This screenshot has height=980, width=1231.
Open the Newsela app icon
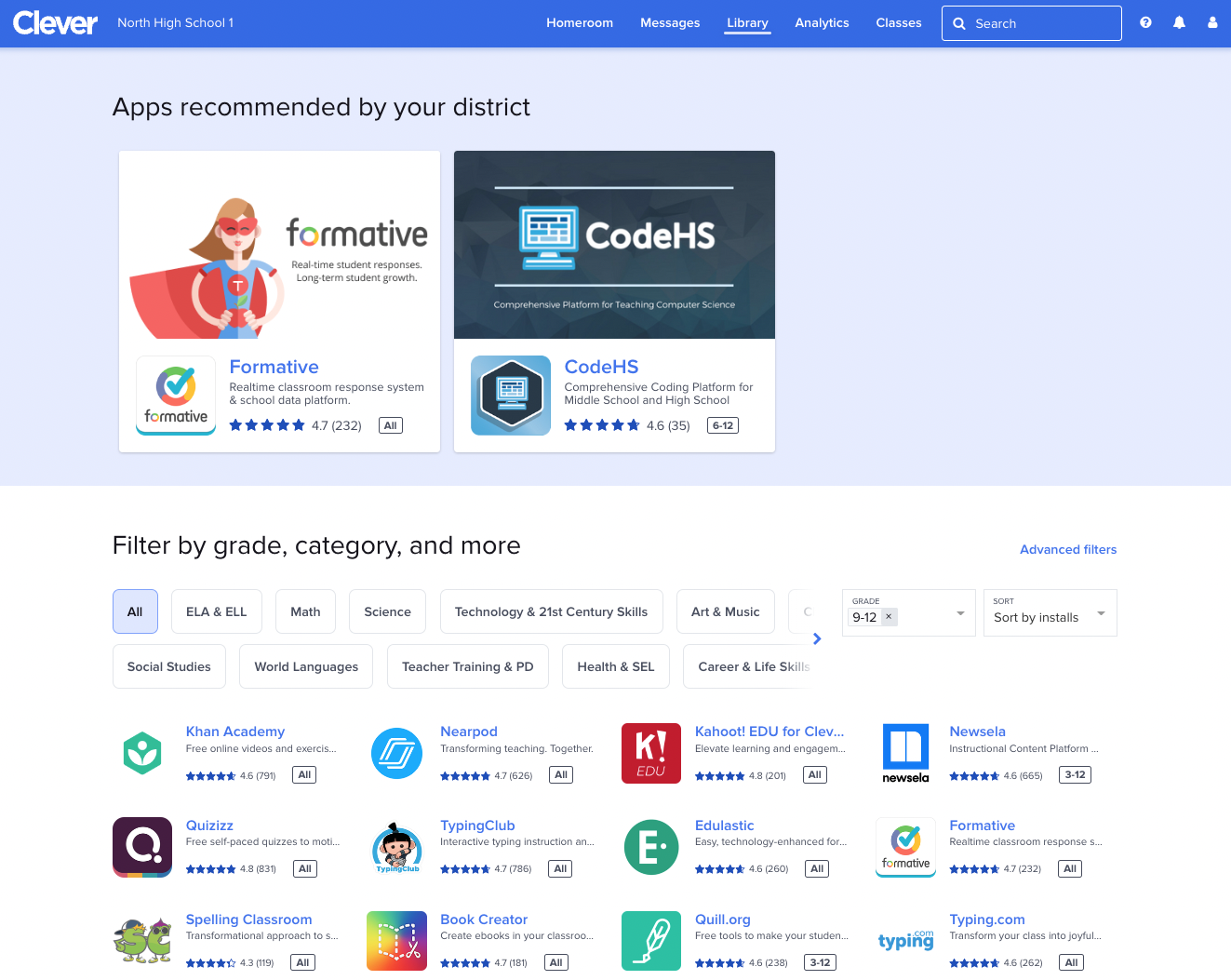click(905, 753)
